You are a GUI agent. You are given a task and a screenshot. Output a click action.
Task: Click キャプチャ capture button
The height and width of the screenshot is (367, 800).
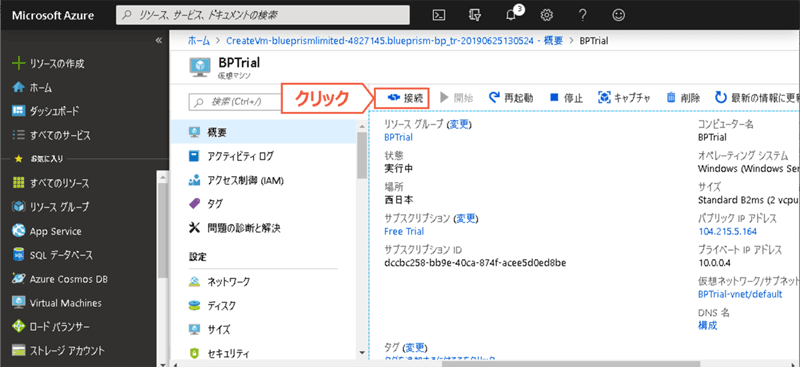click(x=624, y=98)
